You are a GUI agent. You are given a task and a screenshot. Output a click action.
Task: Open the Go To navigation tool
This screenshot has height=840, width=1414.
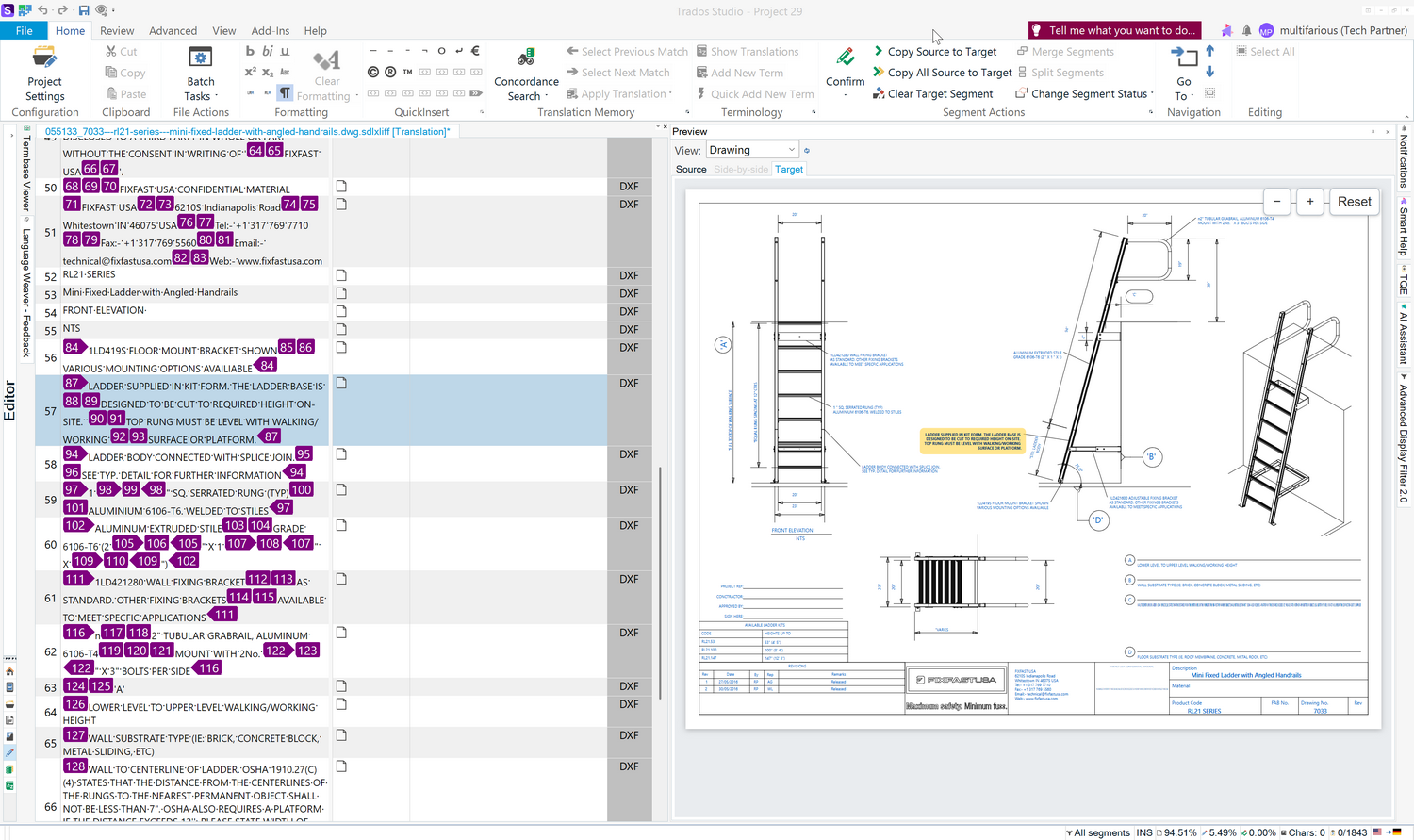(x=1184, y=74)
